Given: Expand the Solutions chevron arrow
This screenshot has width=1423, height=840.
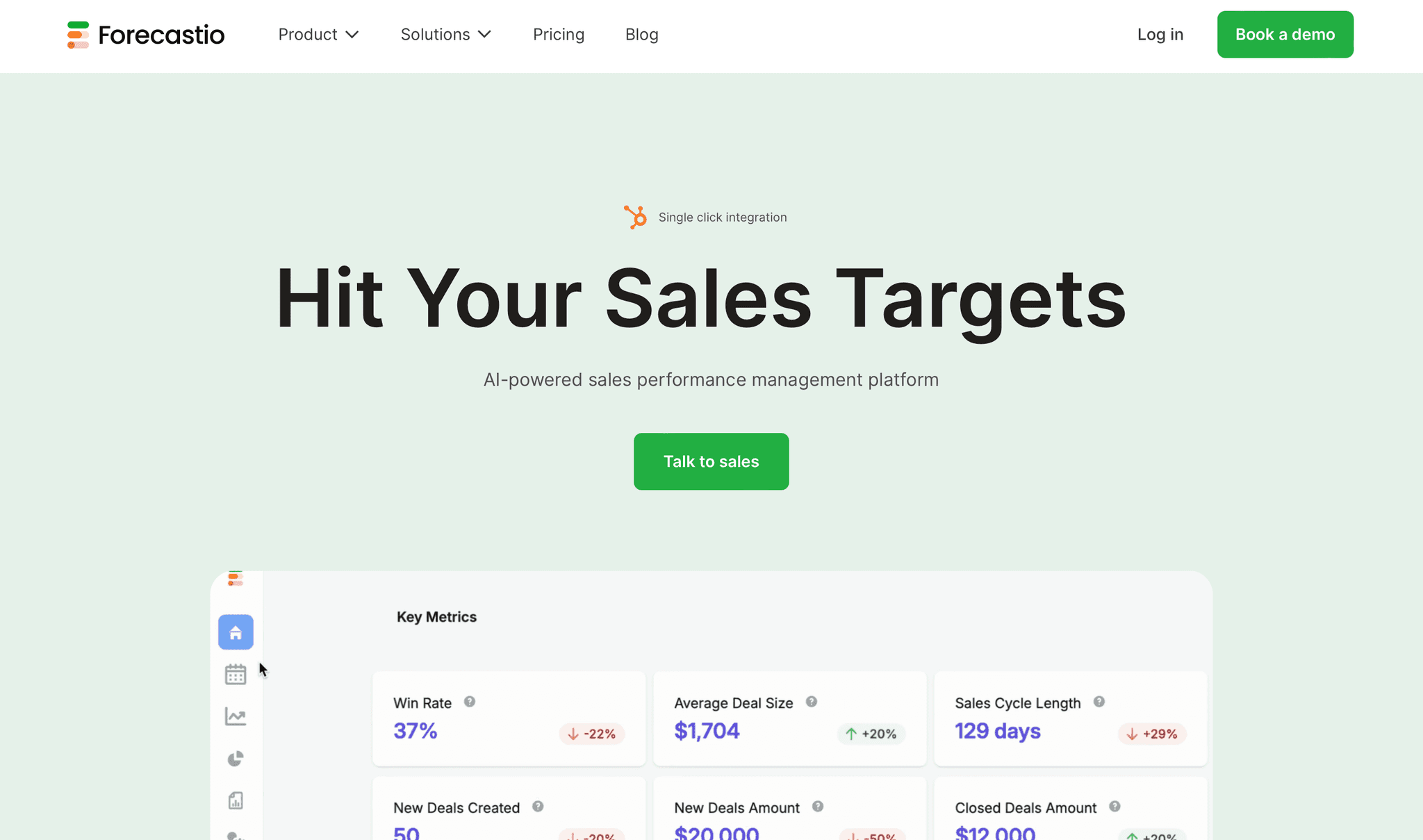Looking at the screenshot, I should (x=485, y=34).
